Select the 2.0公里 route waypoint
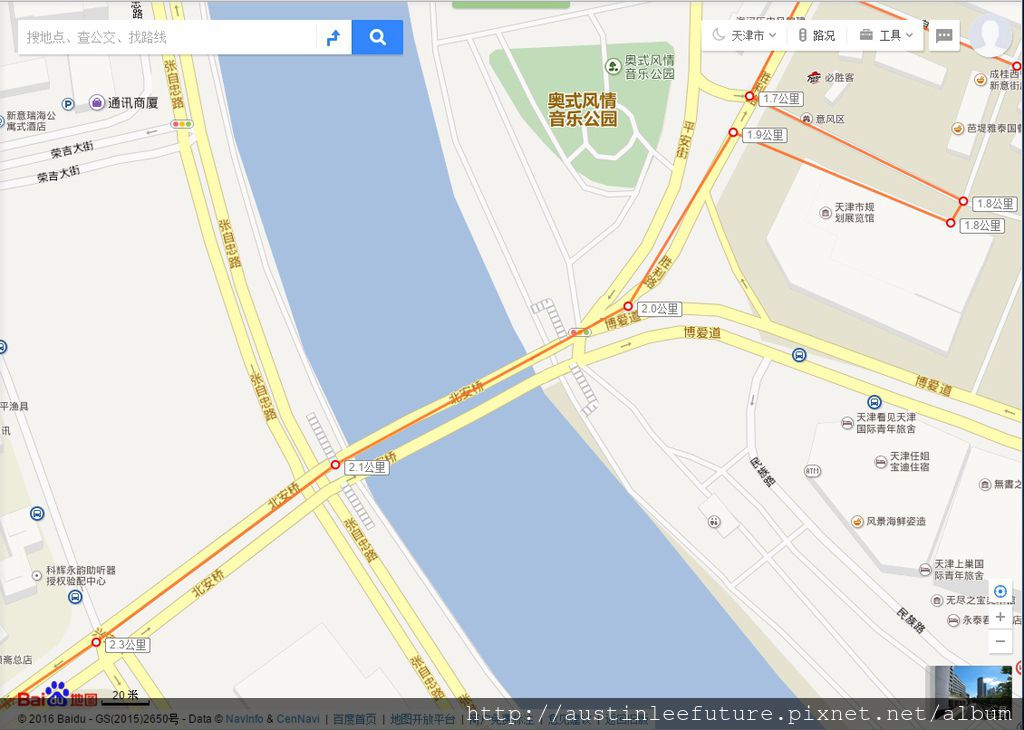The width and height of the screenshot is (1024, 730). coord(628,306)
